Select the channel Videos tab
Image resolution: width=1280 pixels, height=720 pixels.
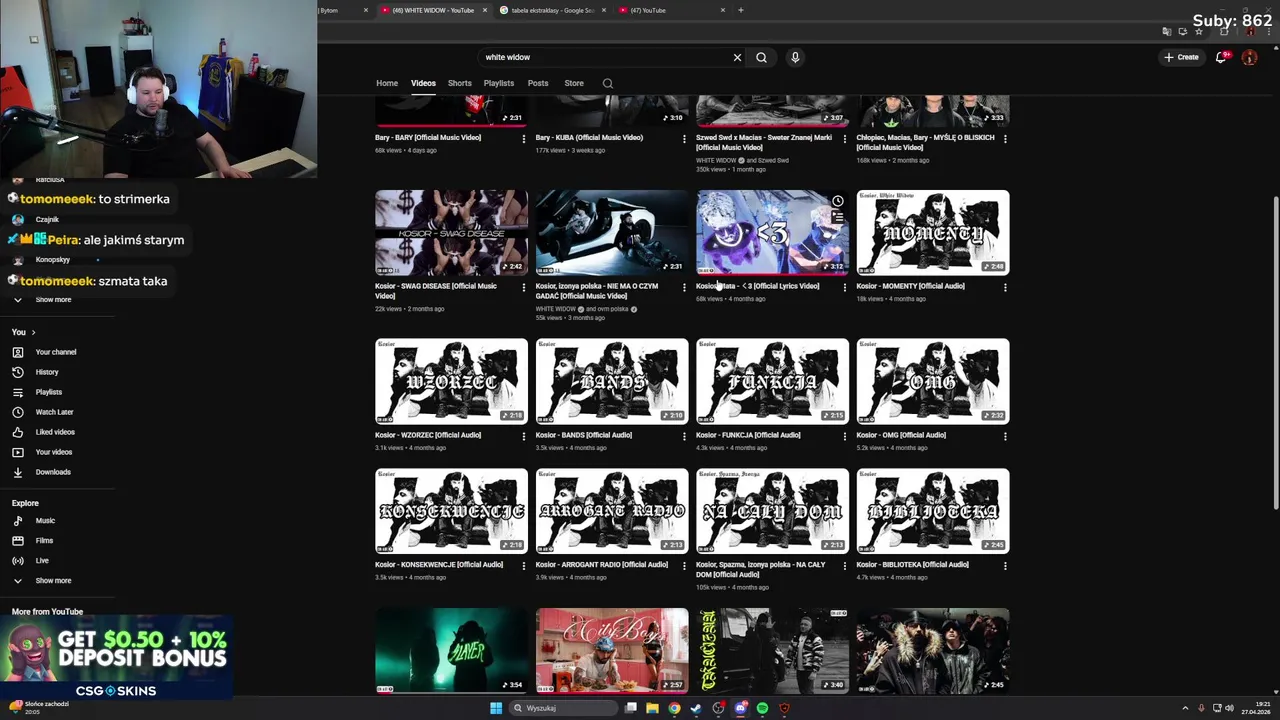(423, 83)
